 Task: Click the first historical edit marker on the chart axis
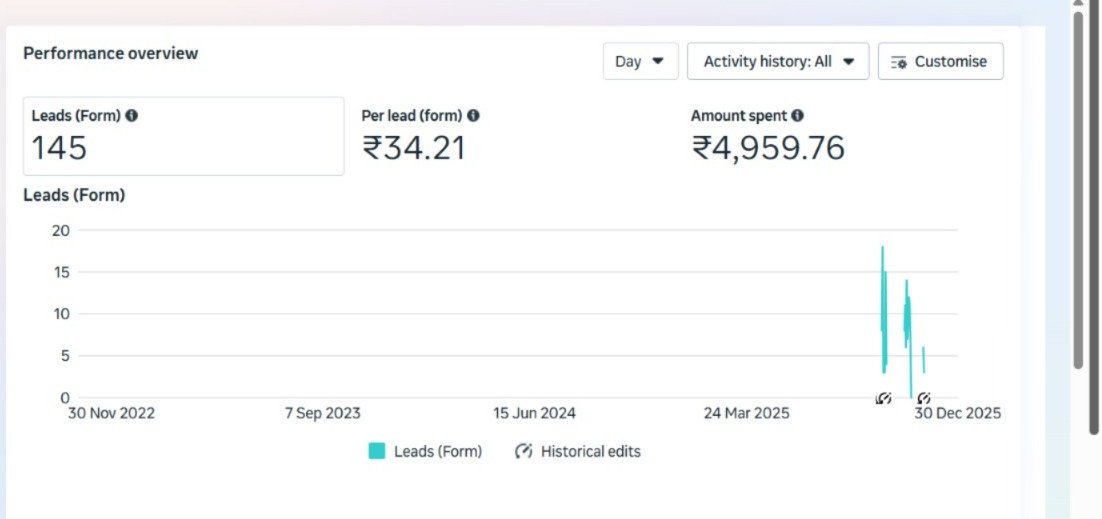(883, 398)
